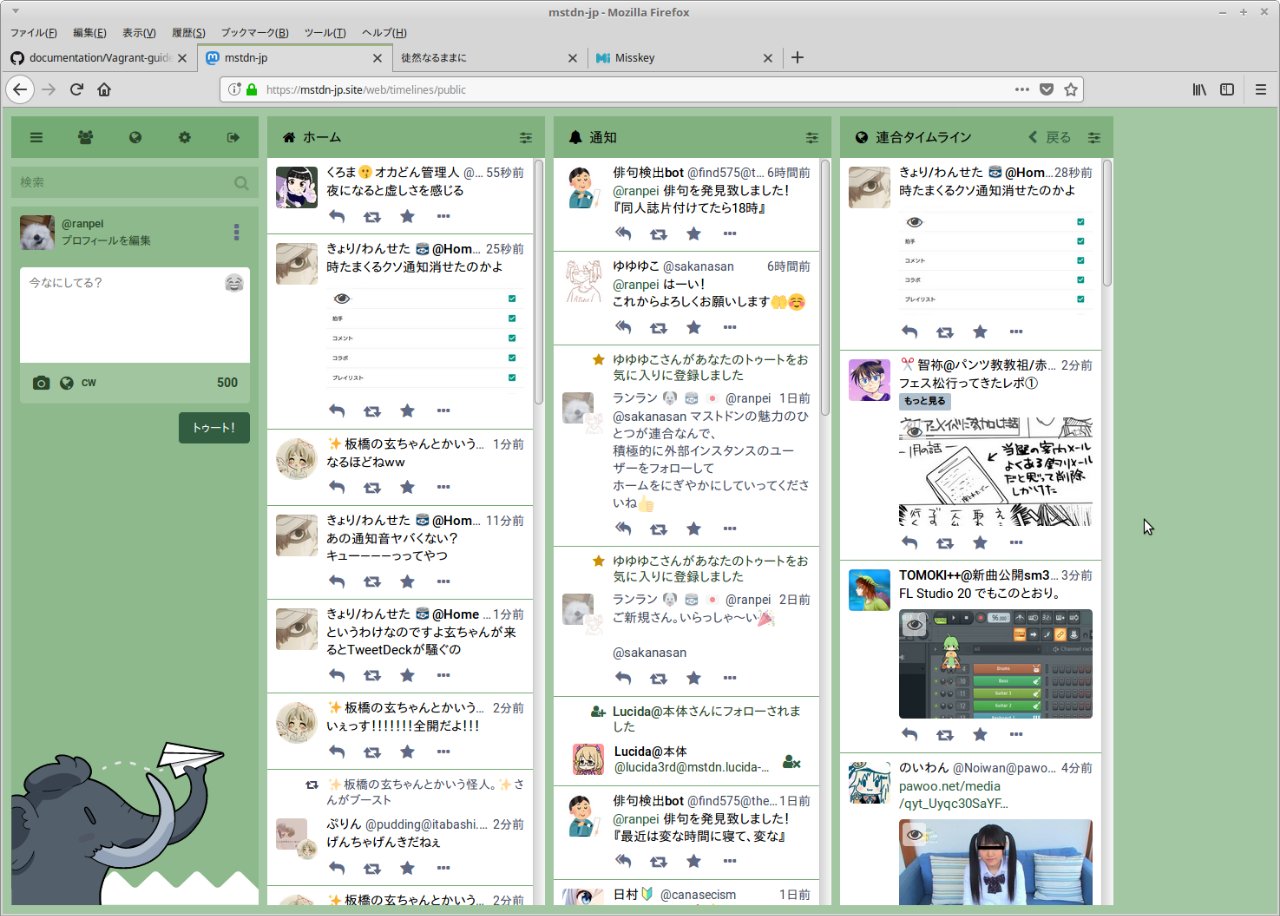Toggle the CW content warning option
Viewport: 1280px width, 916px height.
pyautogui.click(x=89, y=383)
